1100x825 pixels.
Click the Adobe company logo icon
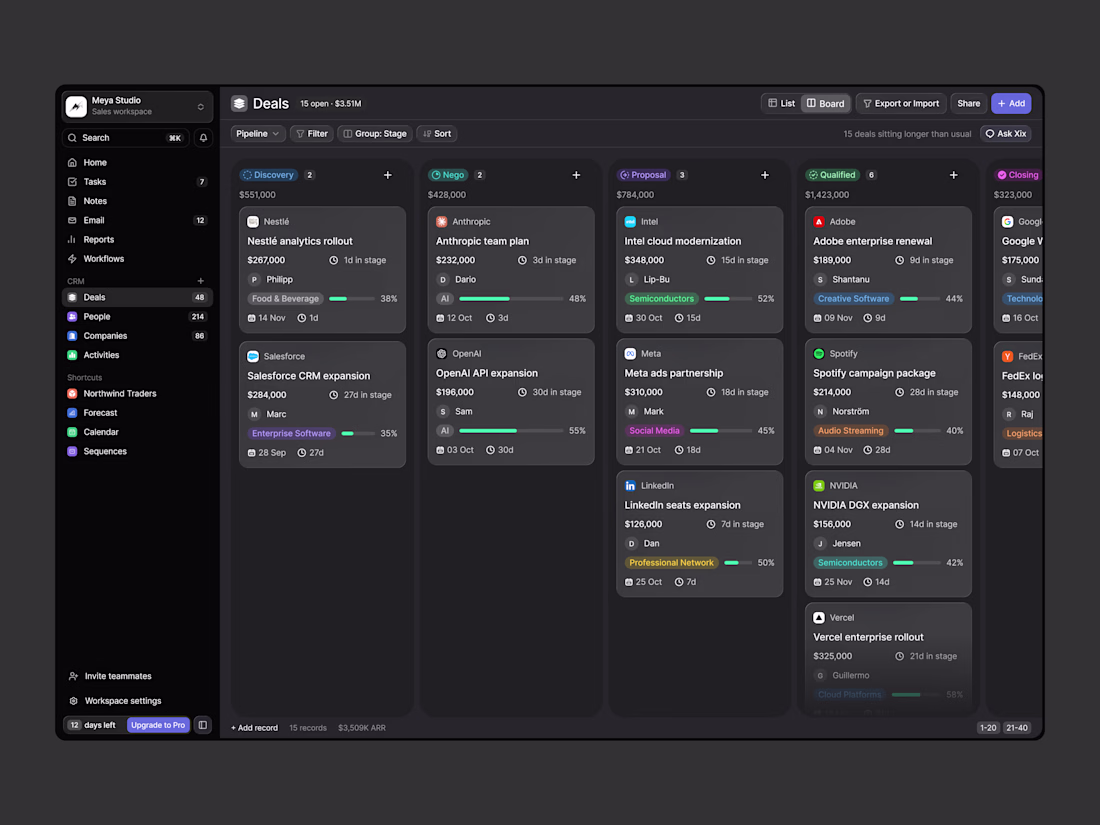(819, 222)
